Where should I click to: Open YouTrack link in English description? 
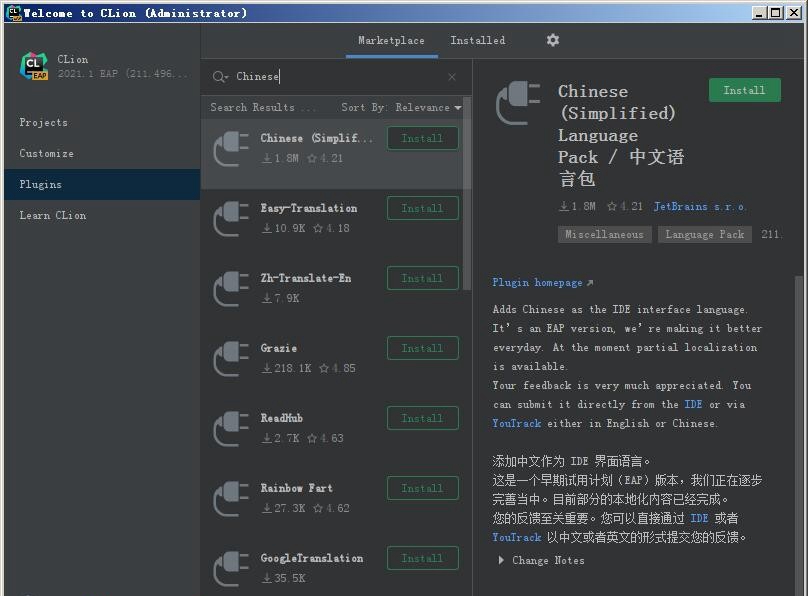tap(516, 423)
